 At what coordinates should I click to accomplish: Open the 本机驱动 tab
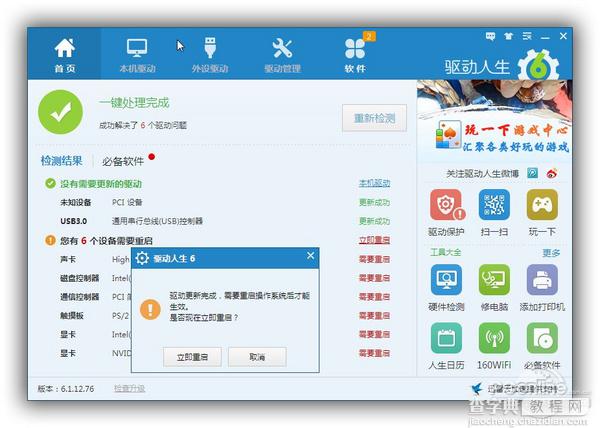pos(137,55)
